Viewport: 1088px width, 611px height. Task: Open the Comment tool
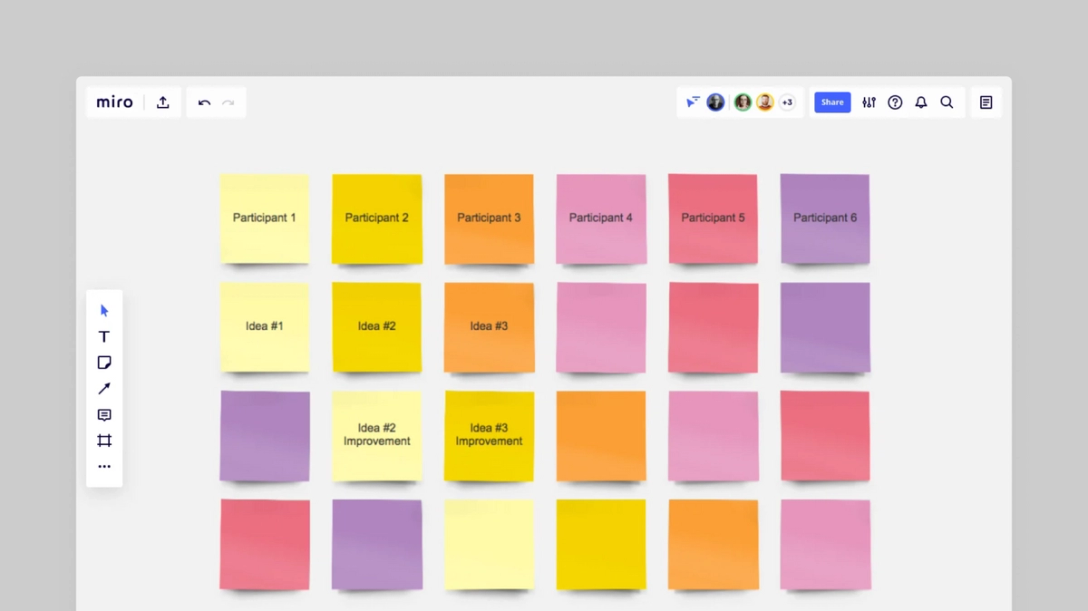pyautogui.click(x=104, y=414)
